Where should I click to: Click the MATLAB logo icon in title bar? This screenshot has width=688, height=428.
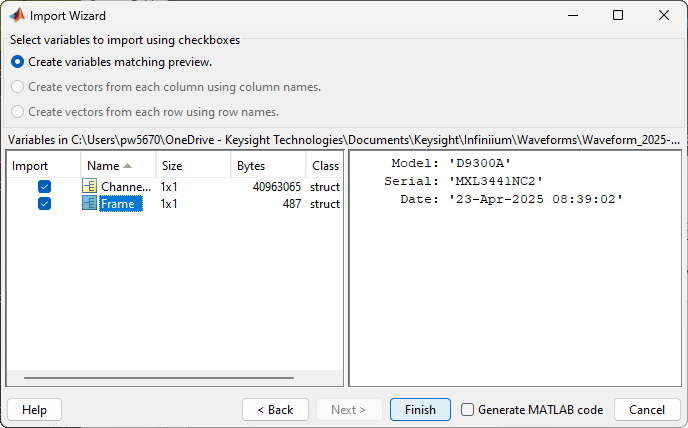coord(17,16)
